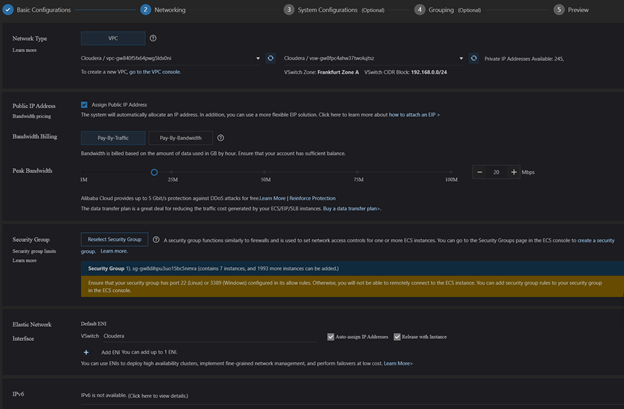Open 'Buy a data transfer plan' link
The height and width of the screenshot is (409, 624).
[x=351, y=208]
